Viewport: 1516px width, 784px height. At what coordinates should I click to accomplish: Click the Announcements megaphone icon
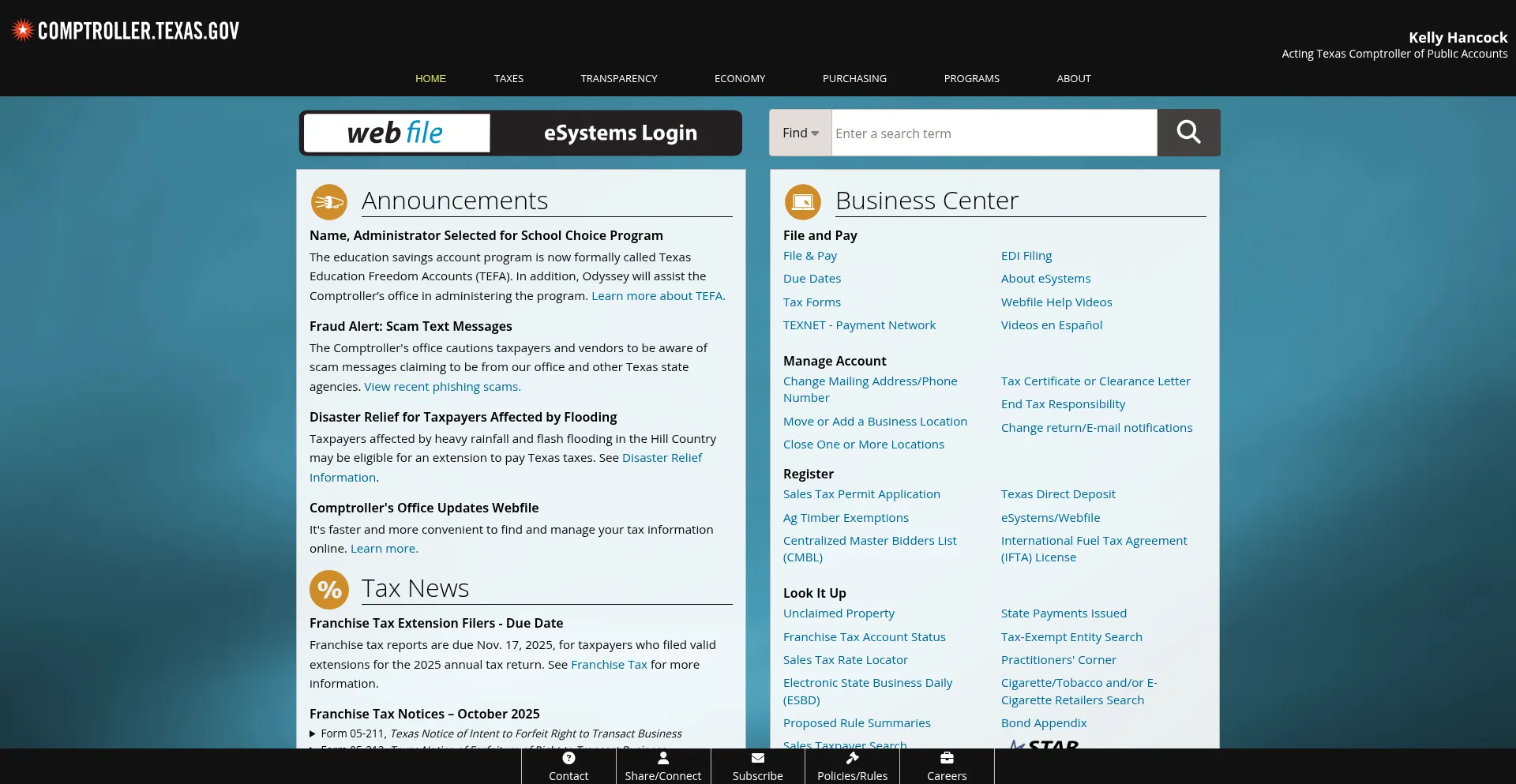[x=328, y=202]
